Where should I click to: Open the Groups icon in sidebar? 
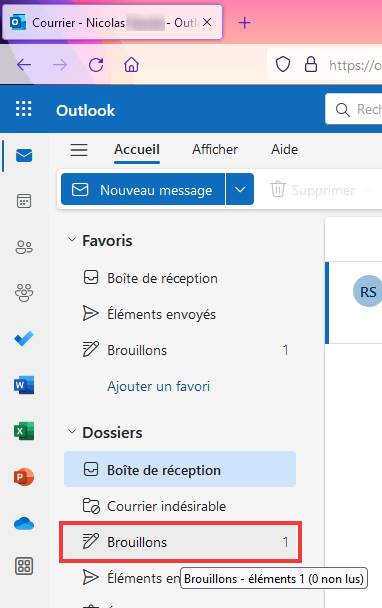[x=24, y=293]
